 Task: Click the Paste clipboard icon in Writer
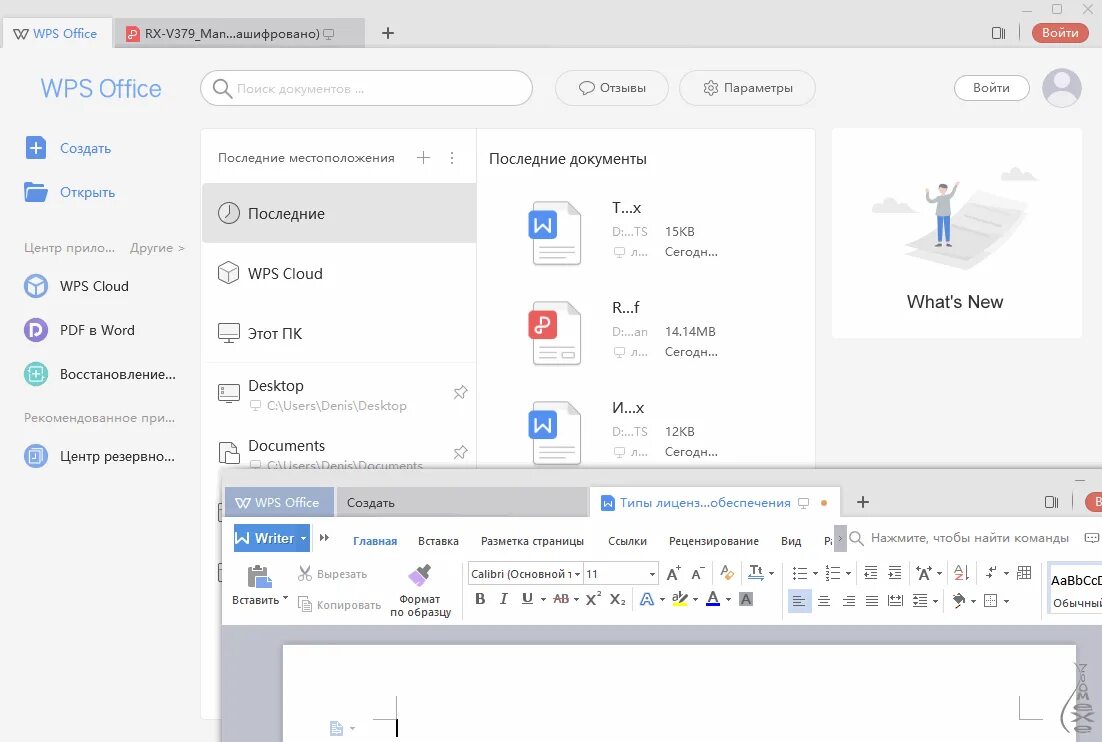click(259, 576)
